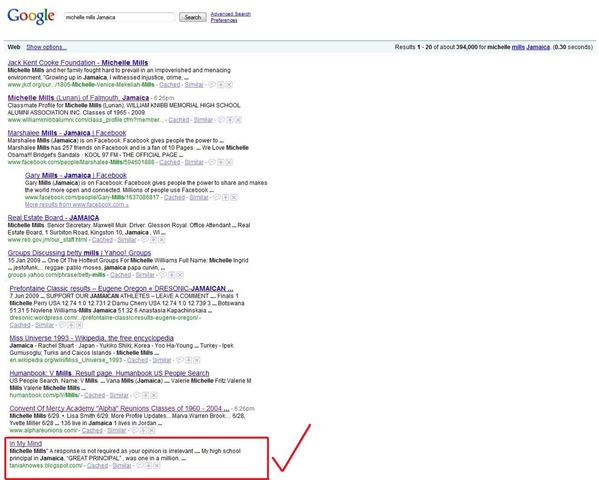Remove the Yahoo! Groups result
This screenshot has height=480, width=599.
180,275
